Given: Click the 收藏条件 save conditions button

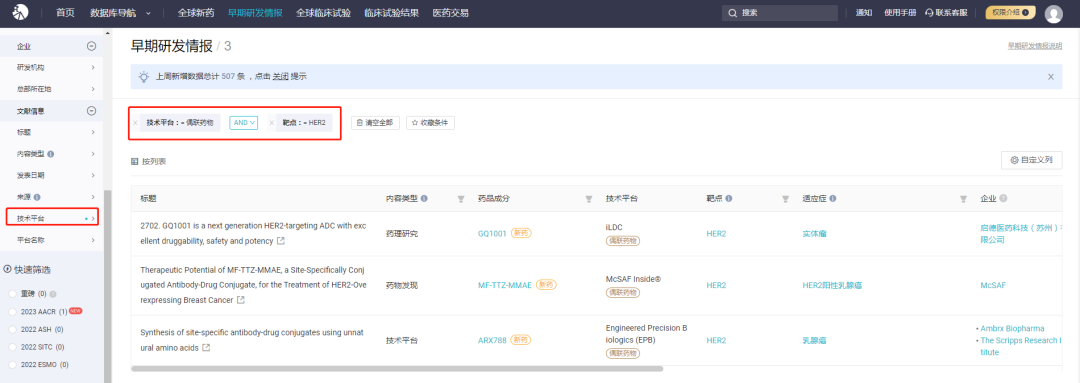Looking at the screenshot, I should tap(430, 123).
